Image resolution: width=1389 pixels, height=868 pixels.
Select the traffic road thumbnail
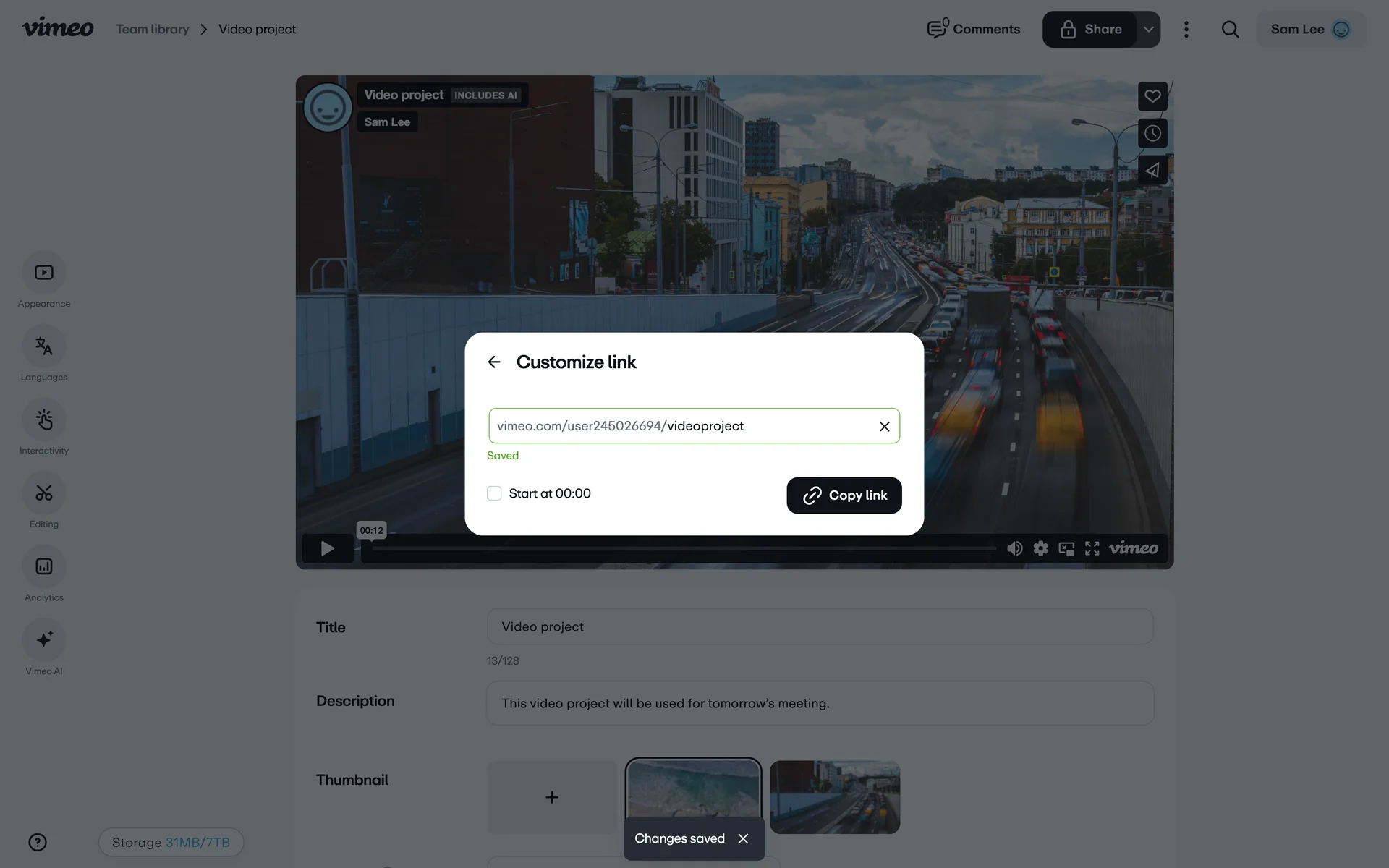pyautogui.click(x=834, y=796)
